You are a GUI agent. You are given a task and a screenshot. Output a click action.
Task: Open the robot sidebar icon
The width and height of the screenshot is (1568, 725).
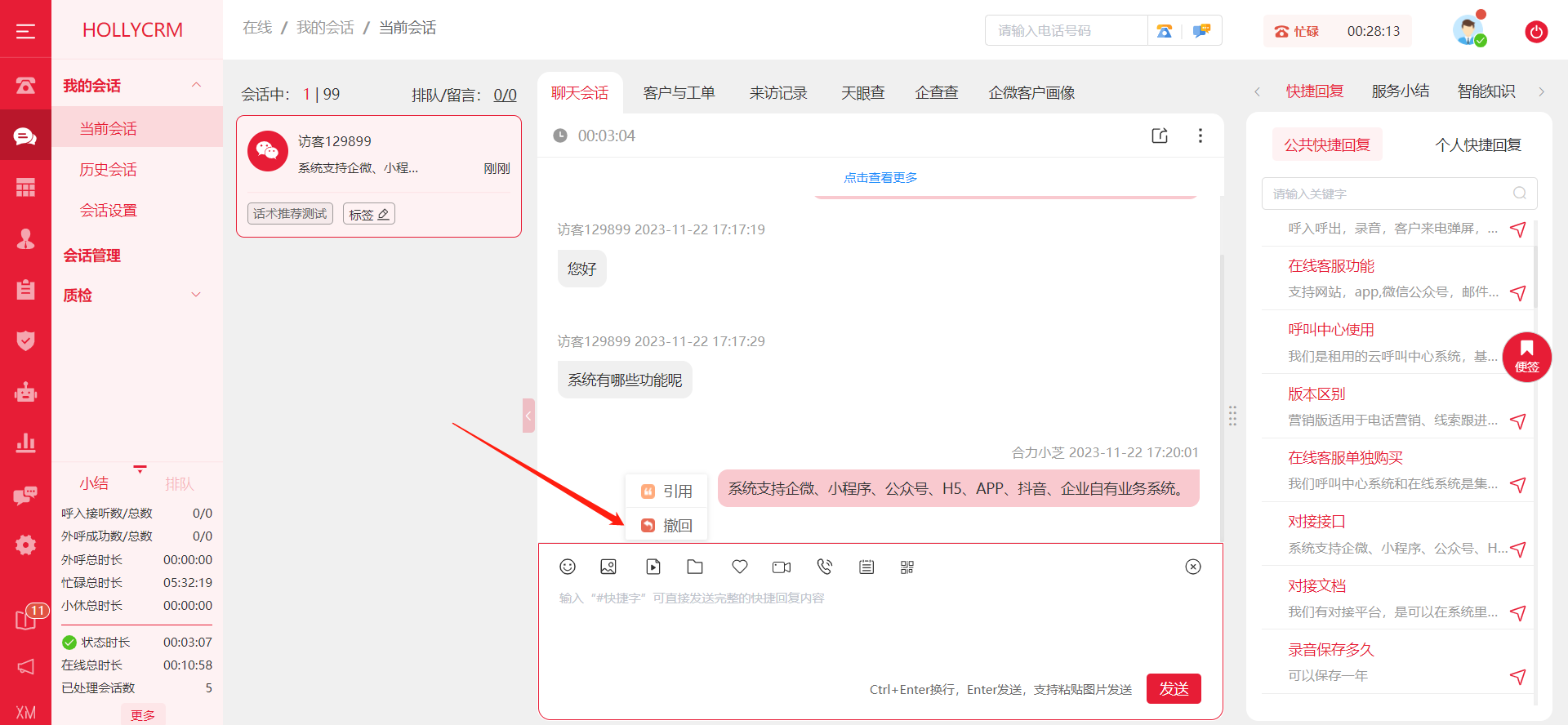(25, 392)
